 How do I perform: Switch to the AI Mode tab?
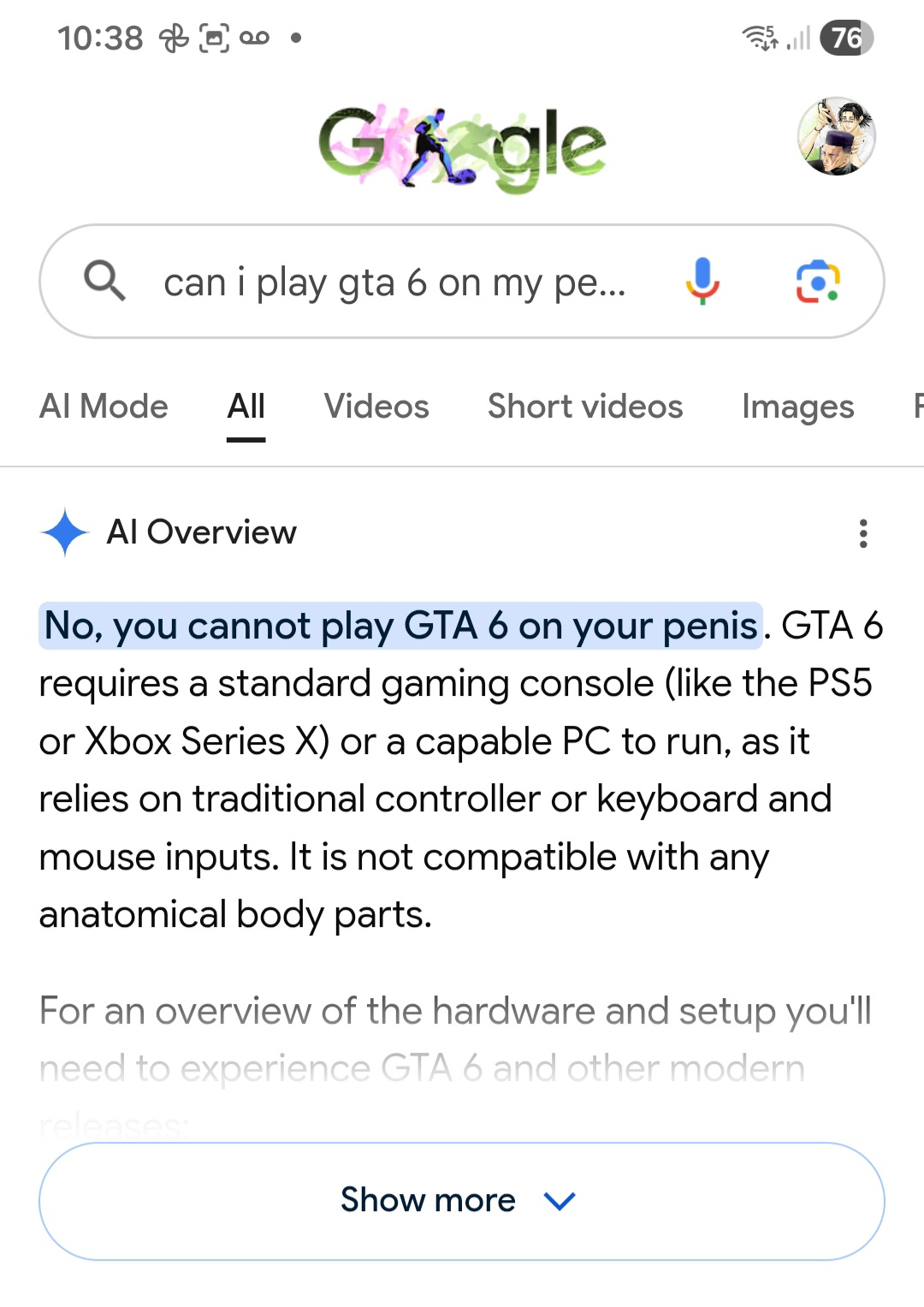(104, 407)
